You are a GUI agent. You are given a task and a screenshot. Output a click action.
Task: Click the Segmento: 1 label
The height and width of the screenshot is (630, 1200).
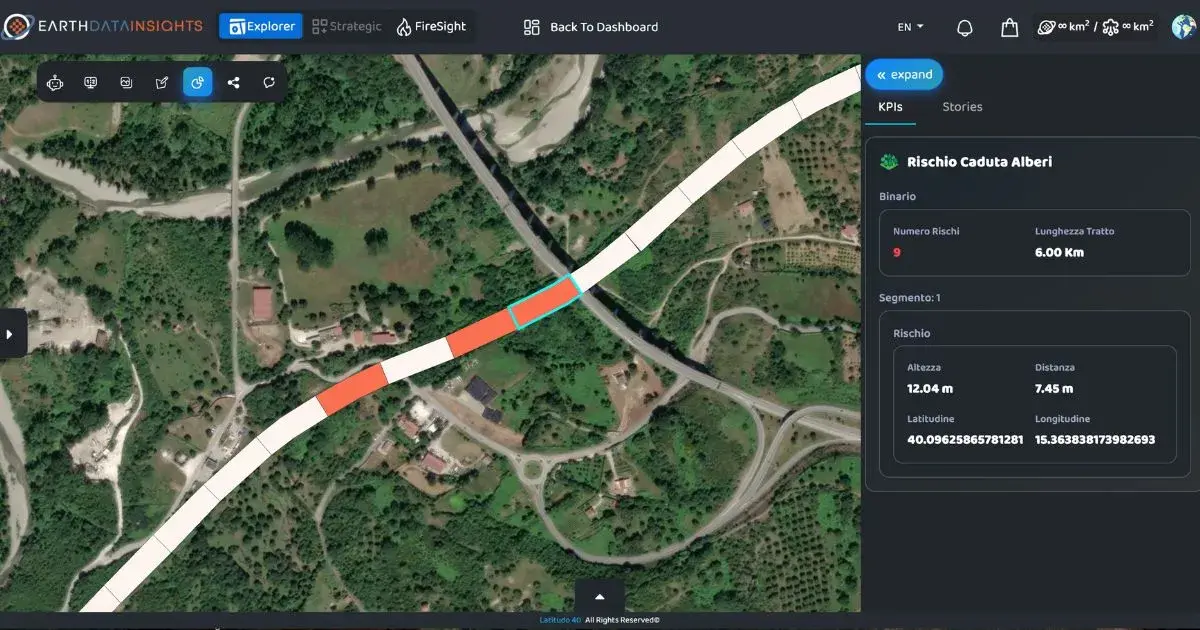pyautogui.click(x=910, y=298)
